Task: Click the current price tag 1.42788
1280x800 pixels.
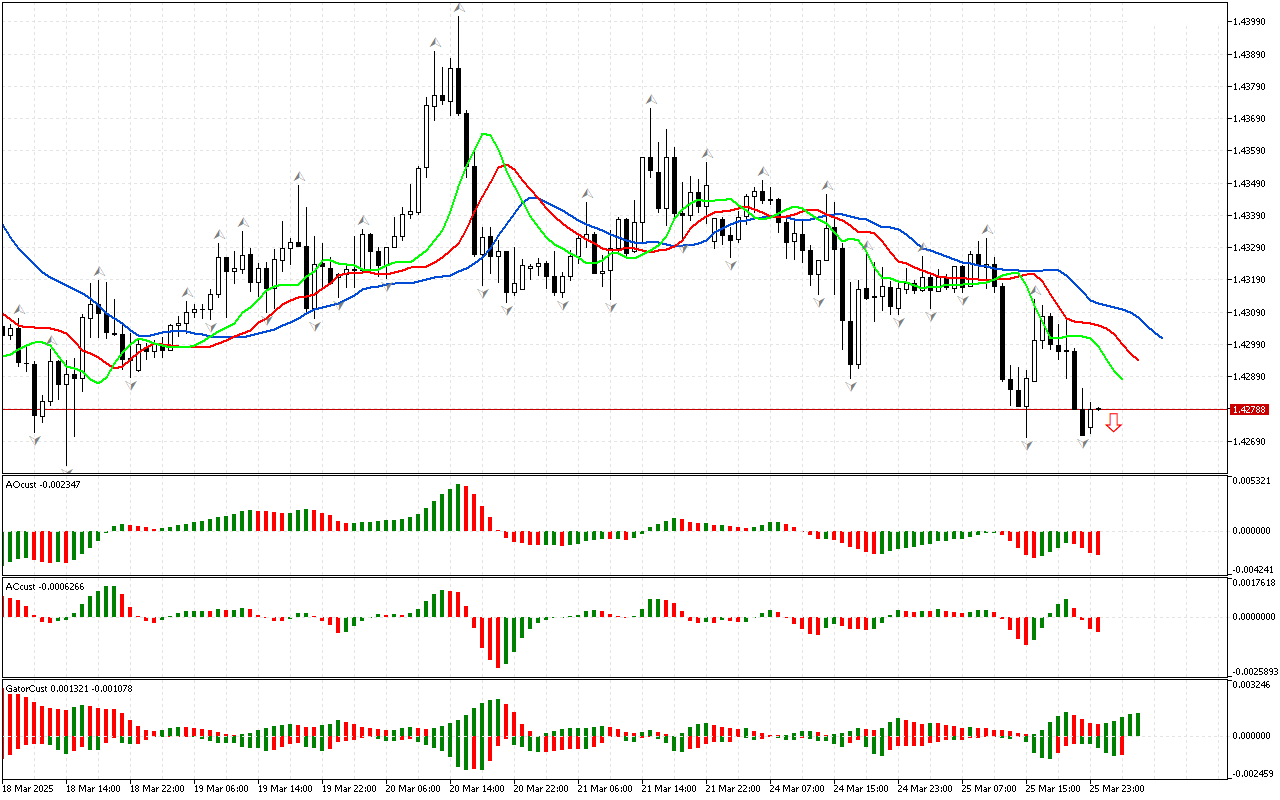Action: [x=1250, y=409]
